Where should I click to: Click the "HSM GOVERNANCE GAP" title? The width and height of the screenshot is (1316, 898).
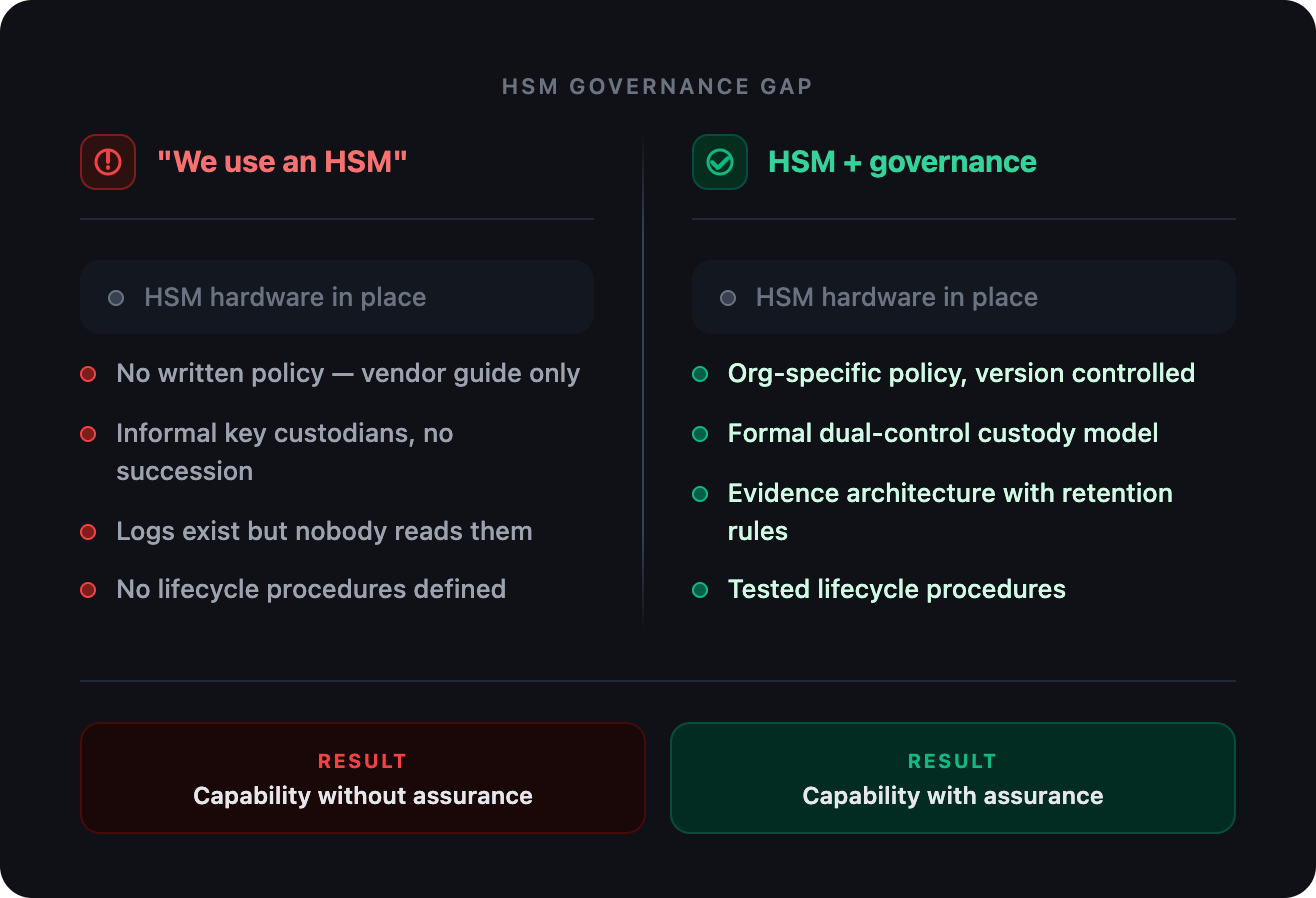pos(657,87)
